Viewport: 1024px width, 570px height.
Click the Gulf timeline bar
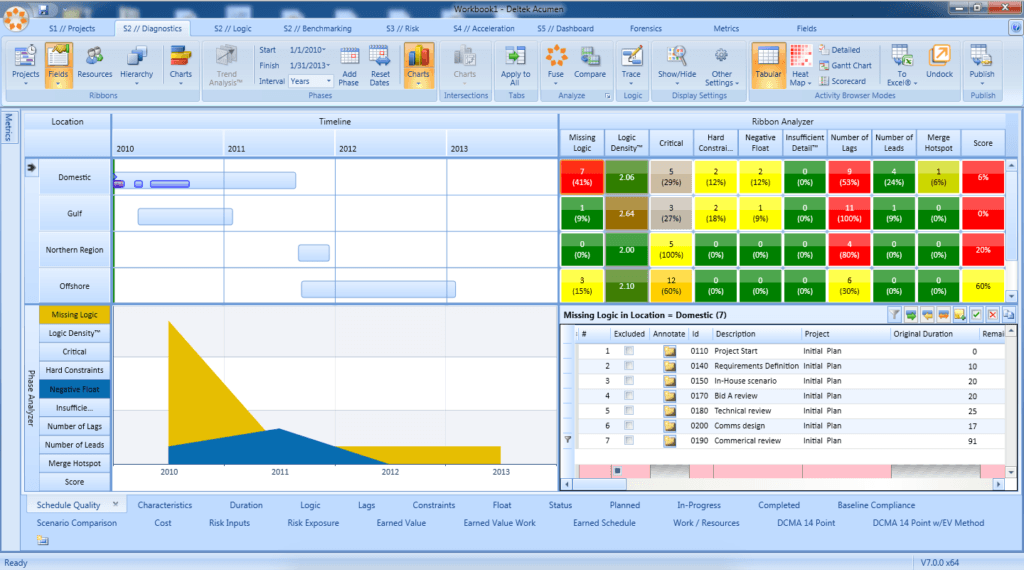[x=185, y=217]
